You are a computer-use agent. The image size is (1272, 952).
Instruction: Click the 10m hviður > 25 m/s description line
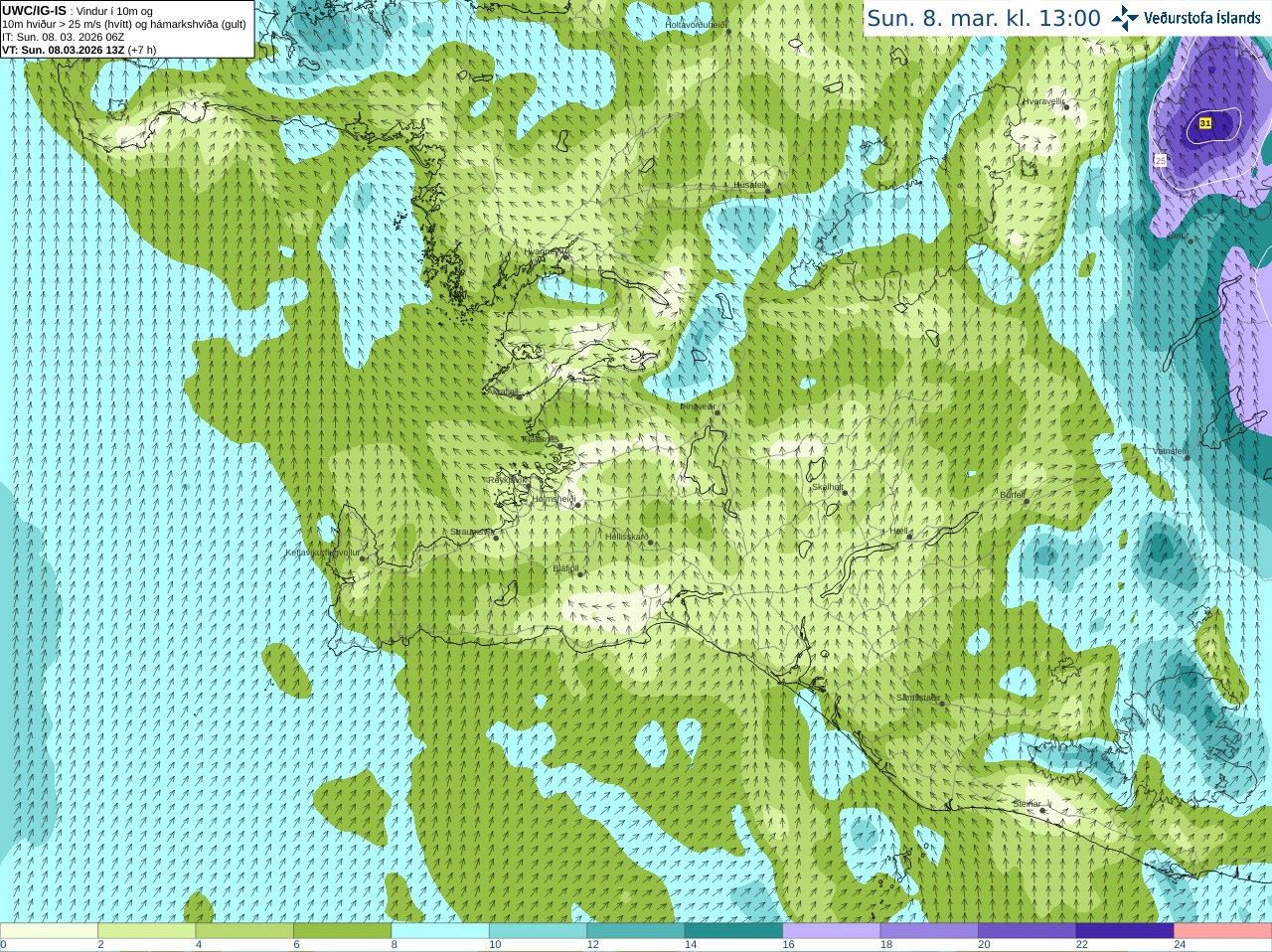124,24
